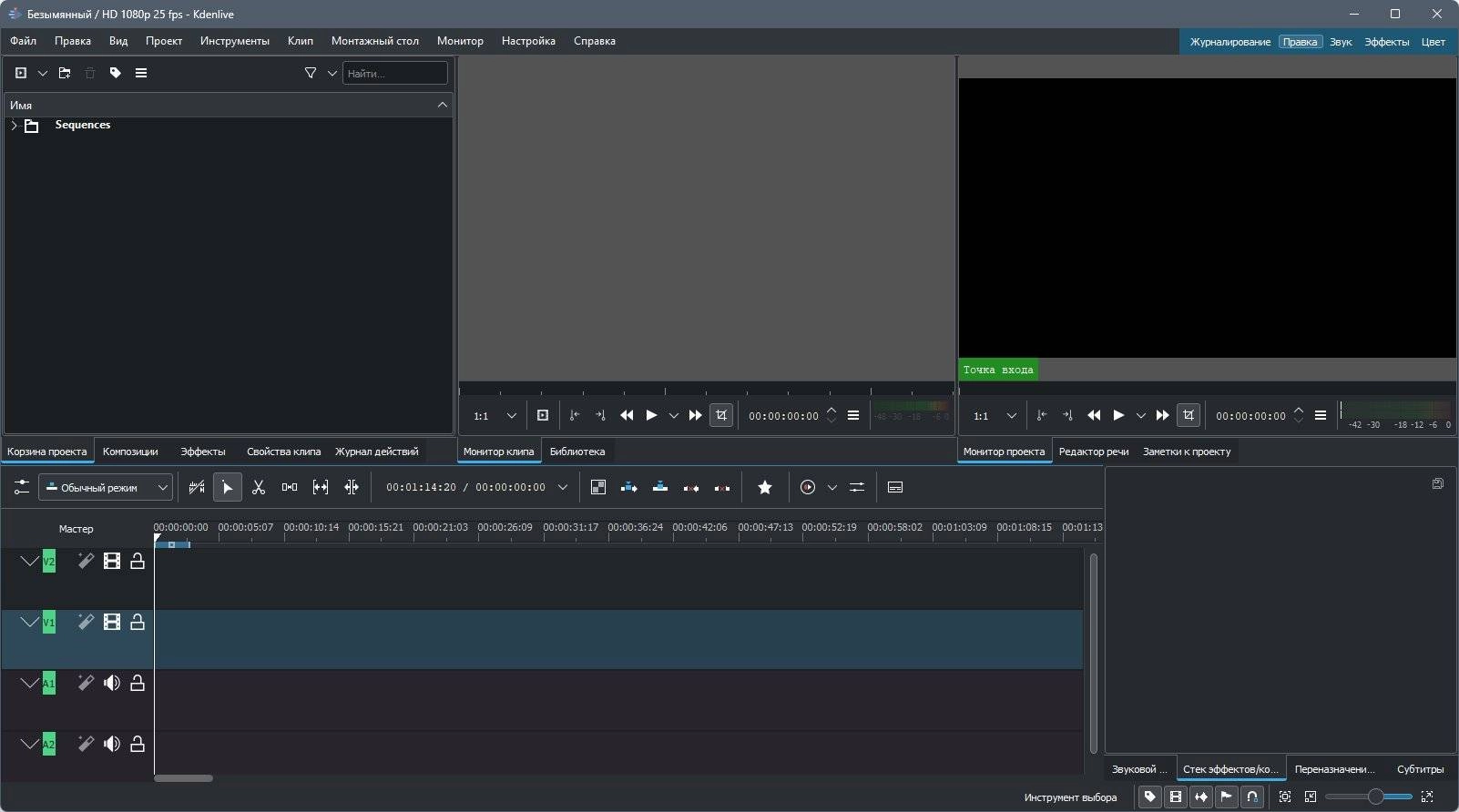Open timeline track settings at toolbar's left

[21, 488]
